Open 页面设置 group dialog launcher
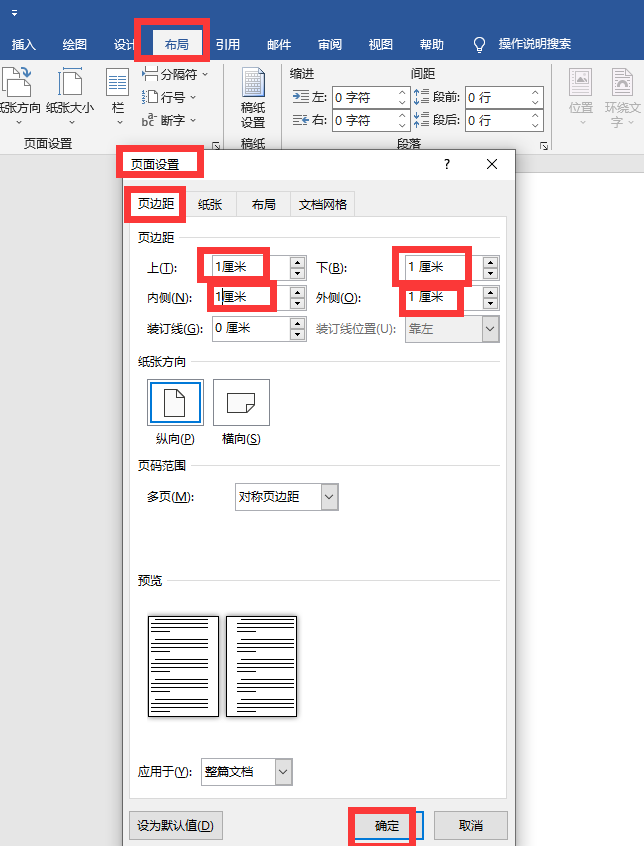This screenshot has height=846, width=644. tap(216, 145)
